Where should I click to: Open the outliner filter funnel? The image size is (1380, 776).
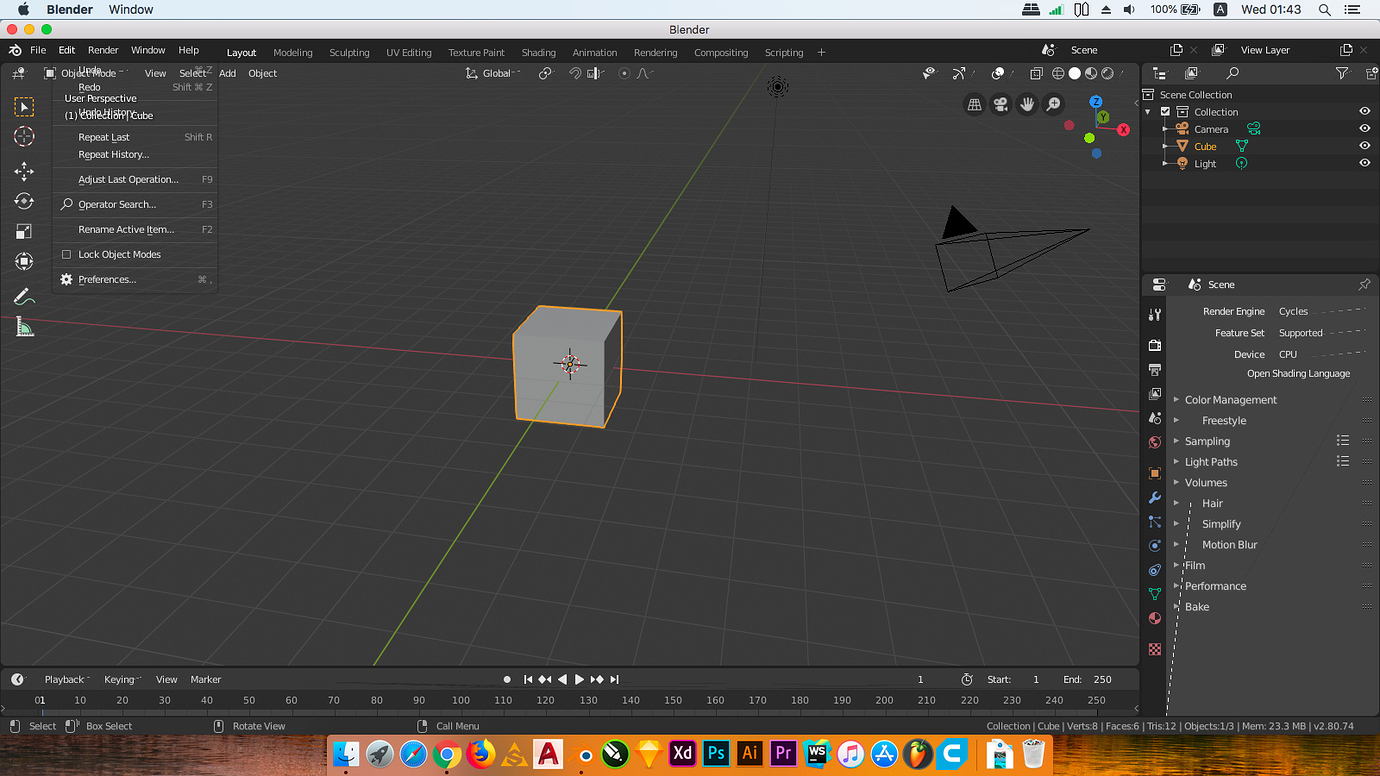click(1342, 73)
